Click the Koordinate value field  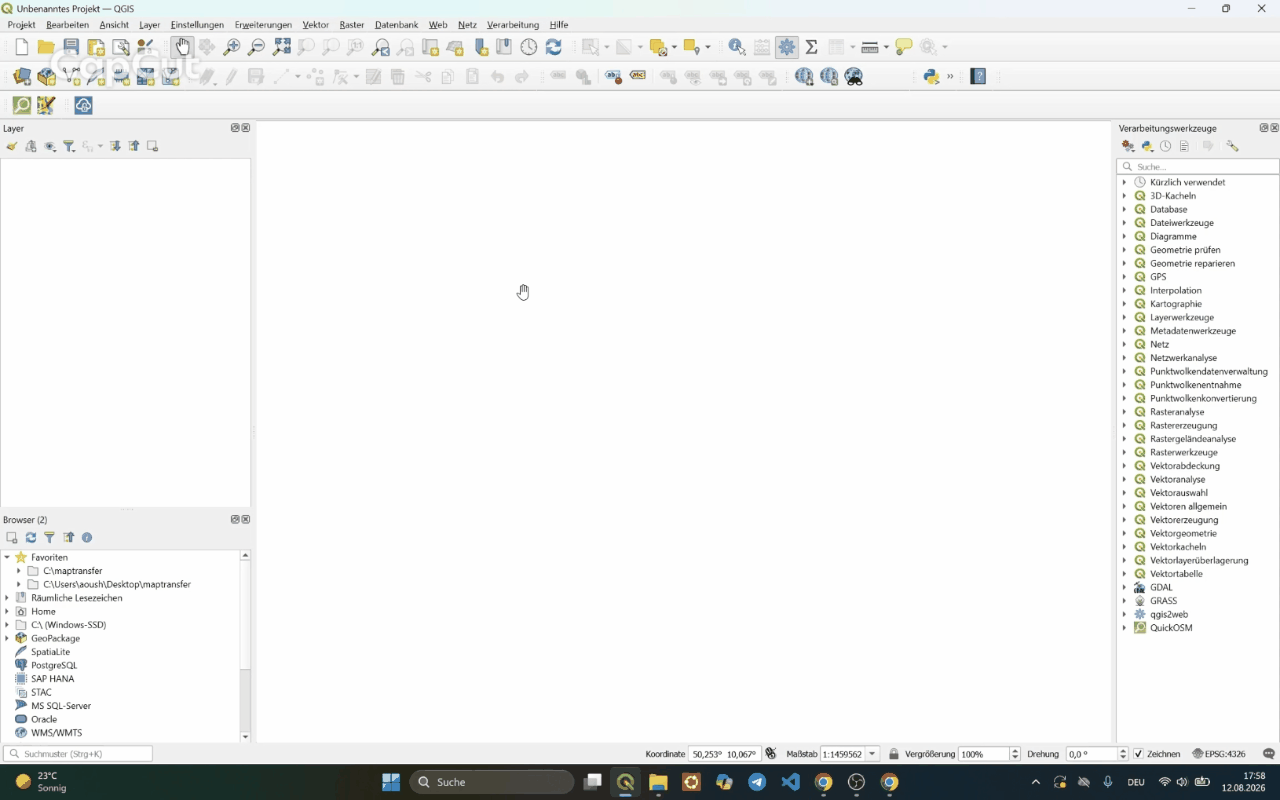pyautogui.click(x=724, y=754)
